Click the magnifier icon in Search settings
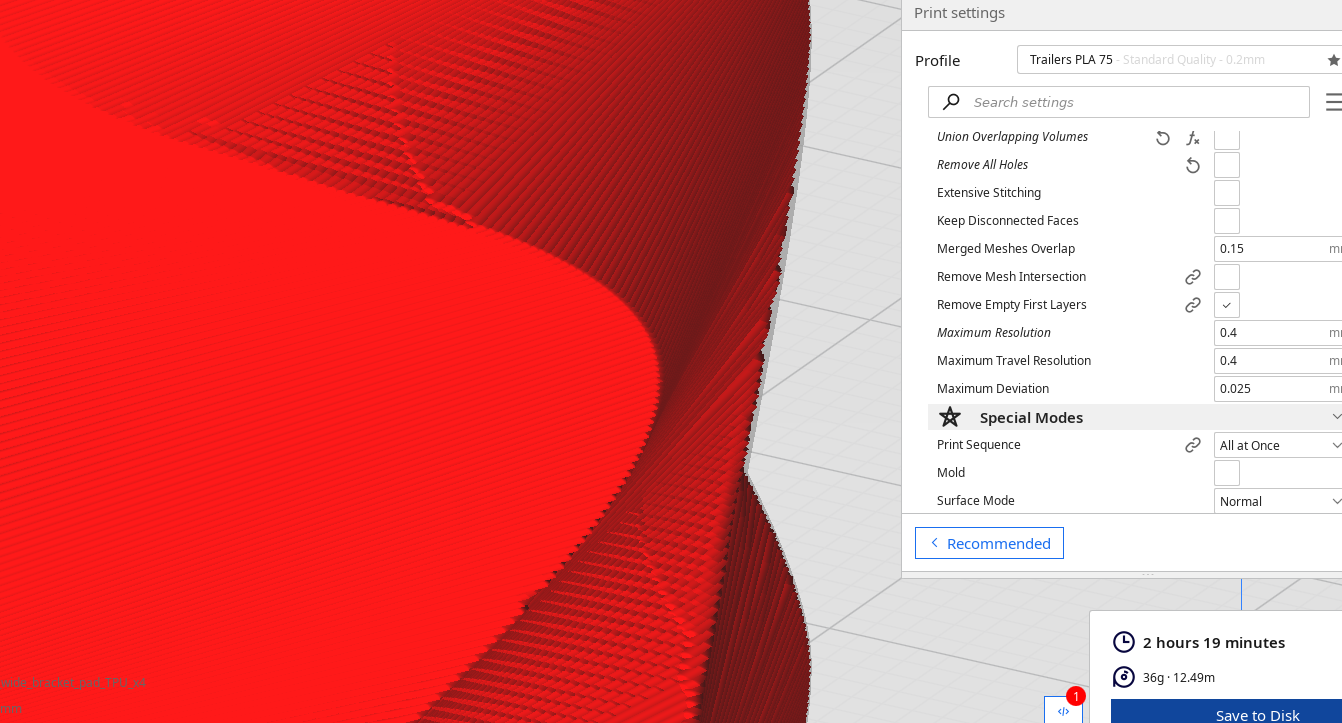 (950, 101)
